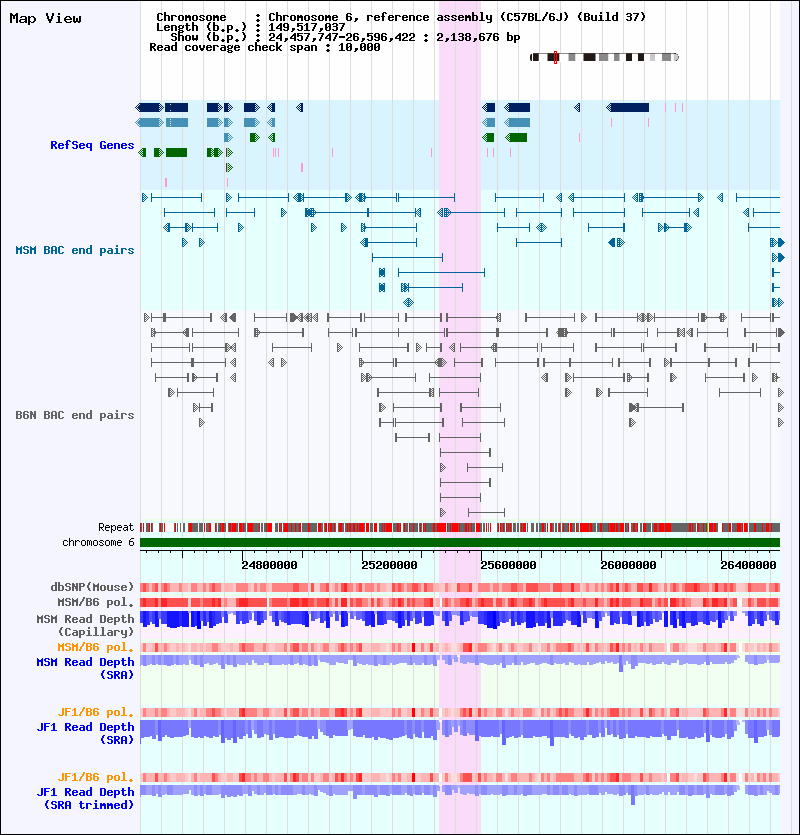Click the MSM BAC end pairs label
This screenshot has width=800, height=835.
[x=75, y=250]
